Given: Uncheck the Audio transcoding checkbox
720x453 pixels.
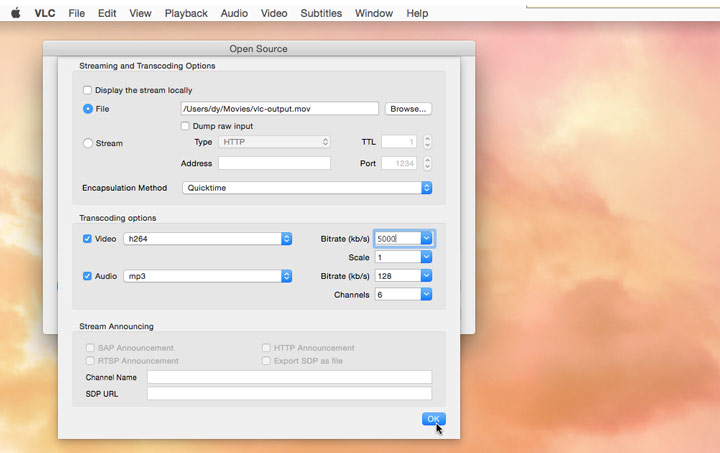Looking at the screenshot, I should click(x=87, y=276).
